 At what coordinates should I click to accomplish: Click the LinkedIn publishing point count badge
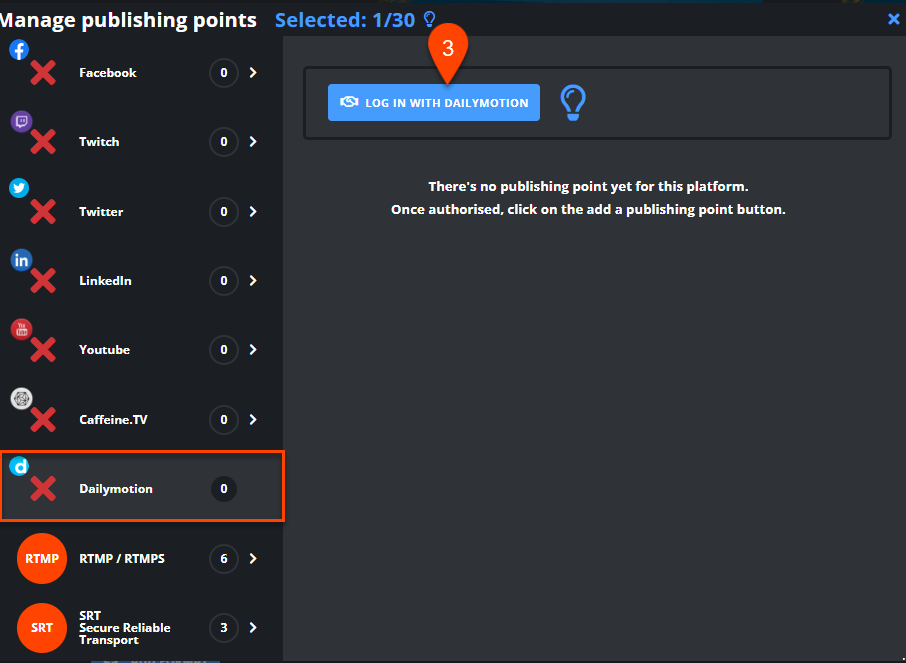click(224, 281)
